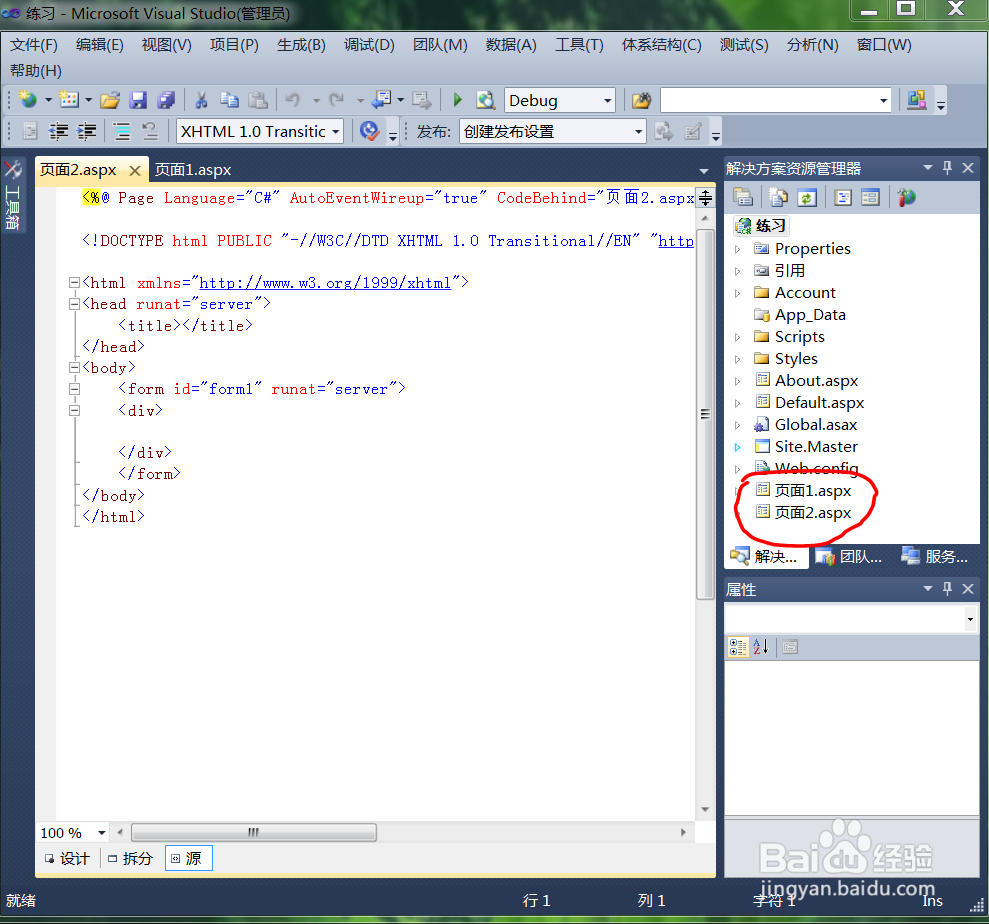Click the Navigate Backward toolbar icon
Image resolution: width=989 pixels, height=924 pixels.
382,100
